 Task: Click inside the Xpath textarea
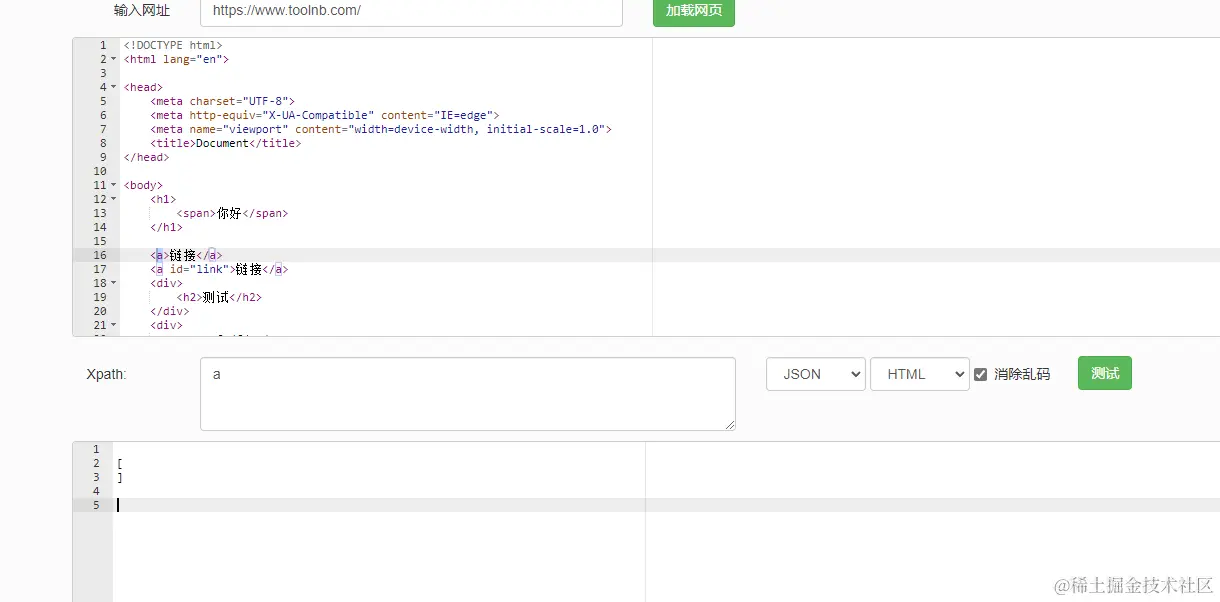(468, 394)
